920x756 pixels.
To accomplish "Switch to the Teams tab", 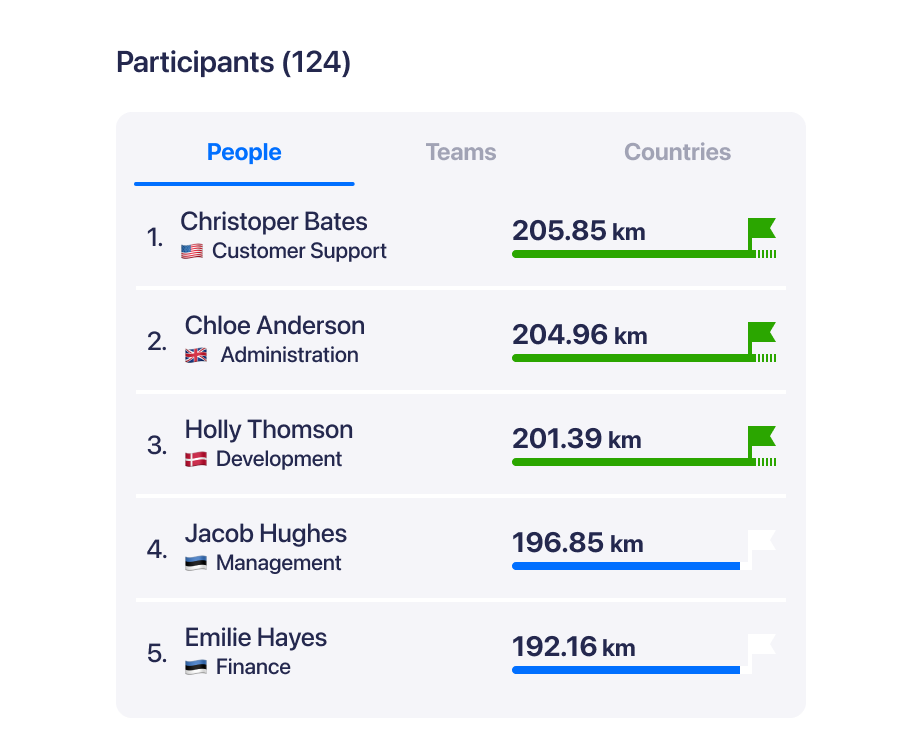I will (x=461, y=152).
